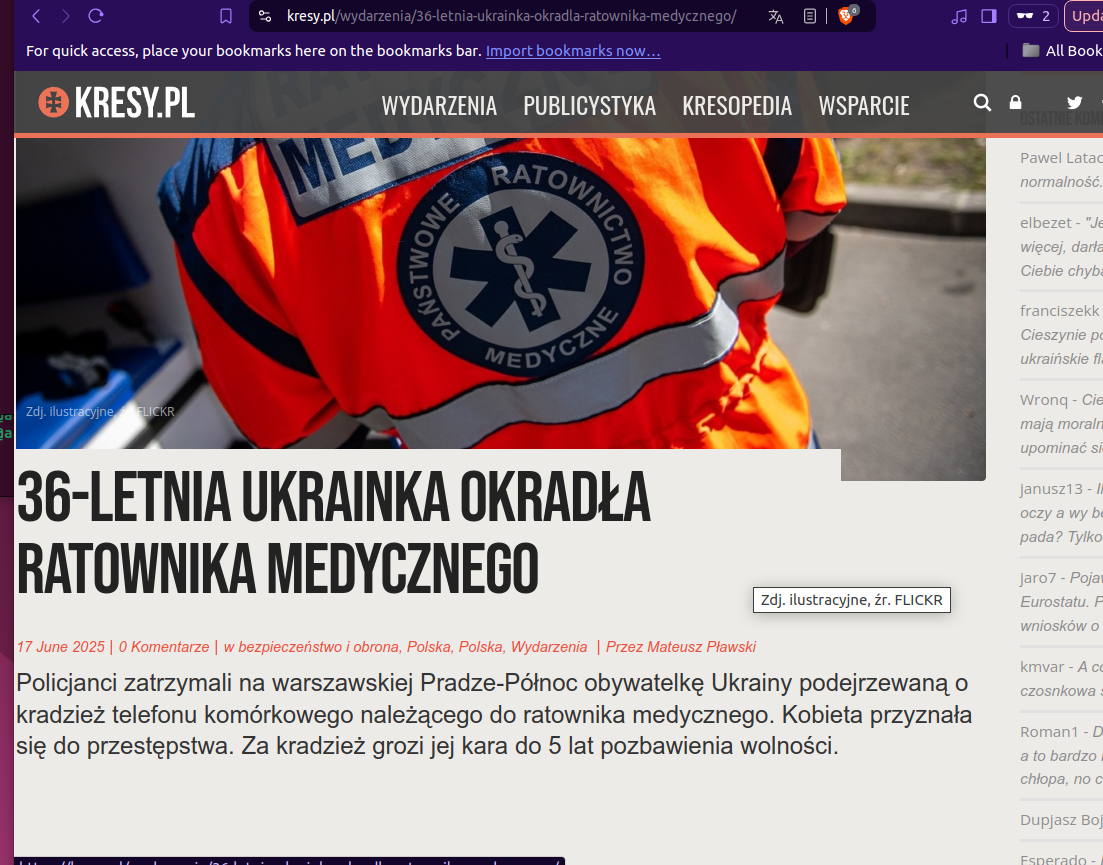Open Brave Shields lion icon

pos(847,15)
